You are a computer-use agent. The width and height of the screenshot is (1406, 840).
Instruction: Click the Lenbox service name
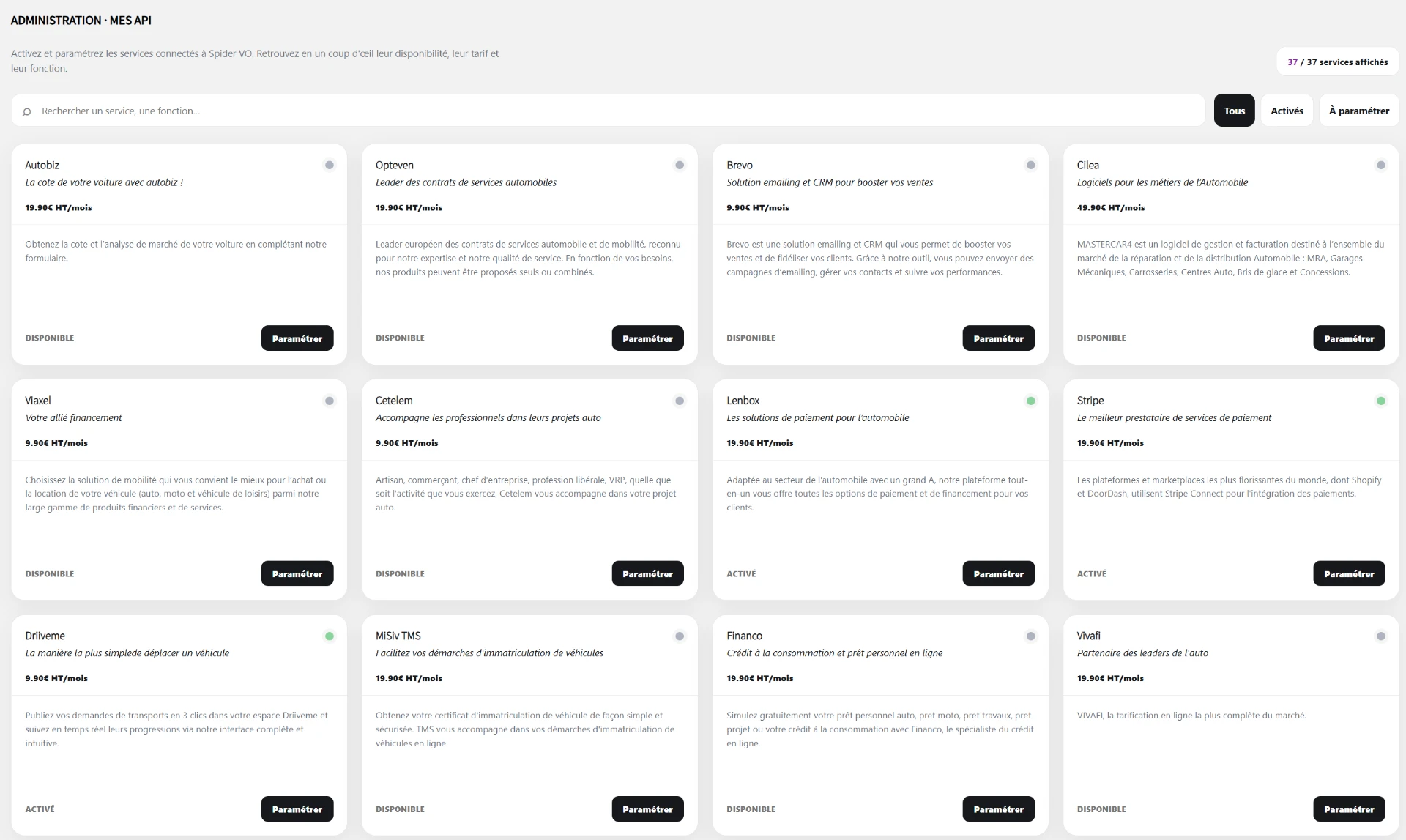pos(743,401)
